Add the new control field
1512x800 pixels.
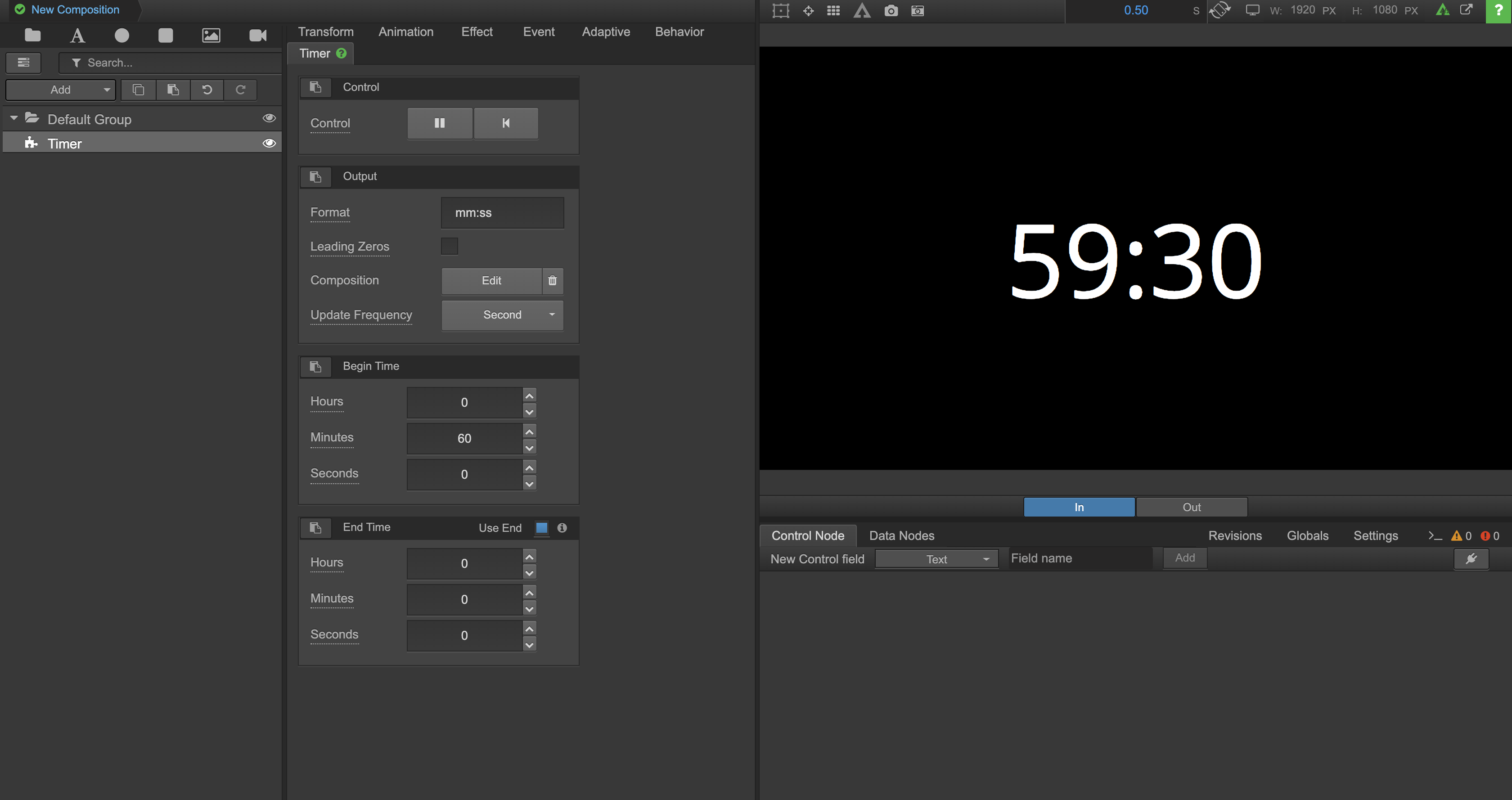(x=1185, y=557)
